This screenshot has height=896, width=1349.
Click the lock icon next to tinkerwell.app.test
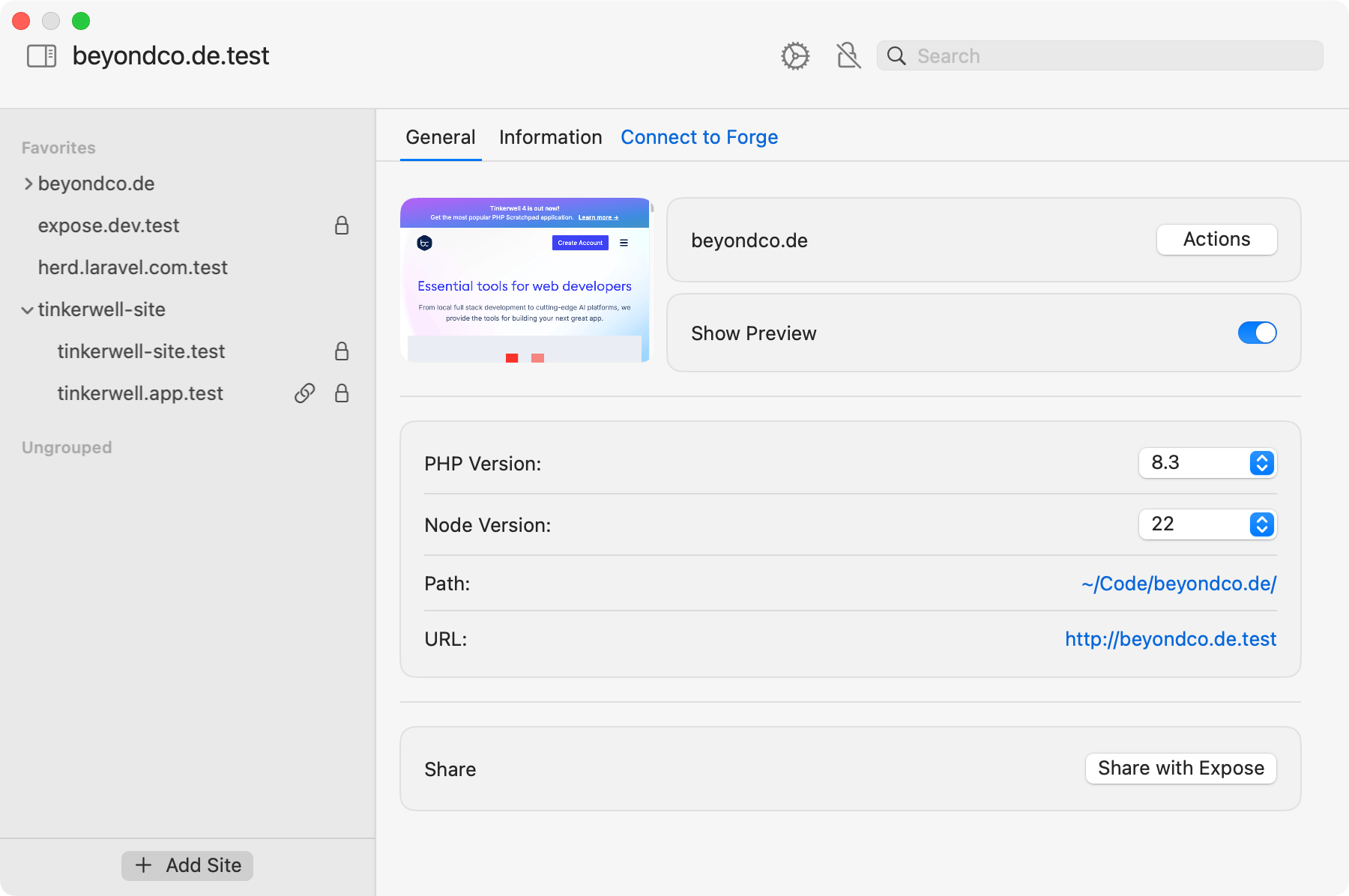pos(342,393)
